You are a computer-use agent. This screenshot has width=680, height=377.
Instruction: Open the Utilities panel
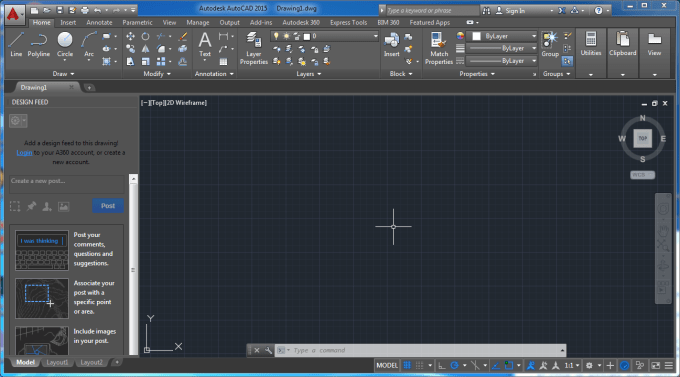591,44
